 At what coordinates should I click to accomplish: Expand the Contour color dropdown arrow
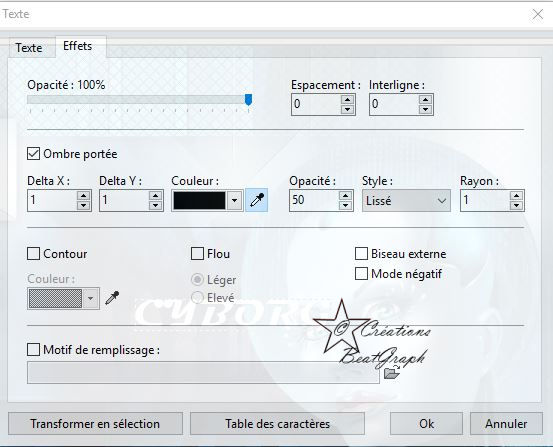91,298
